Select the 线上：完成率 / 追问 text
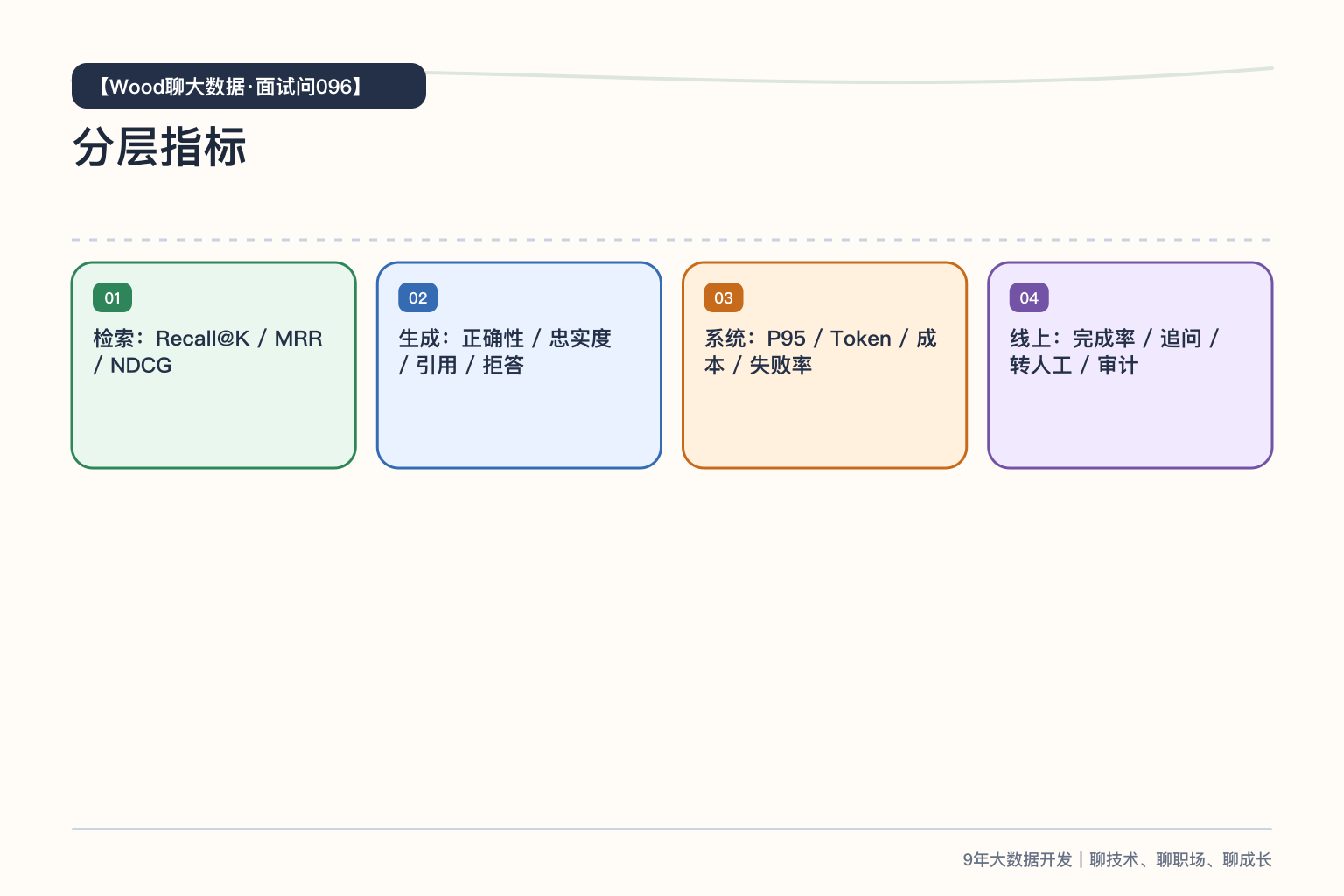Image resolution: width=1344 pixels, height=896 pixels. pyautogui.click(x=1106, y=339)
